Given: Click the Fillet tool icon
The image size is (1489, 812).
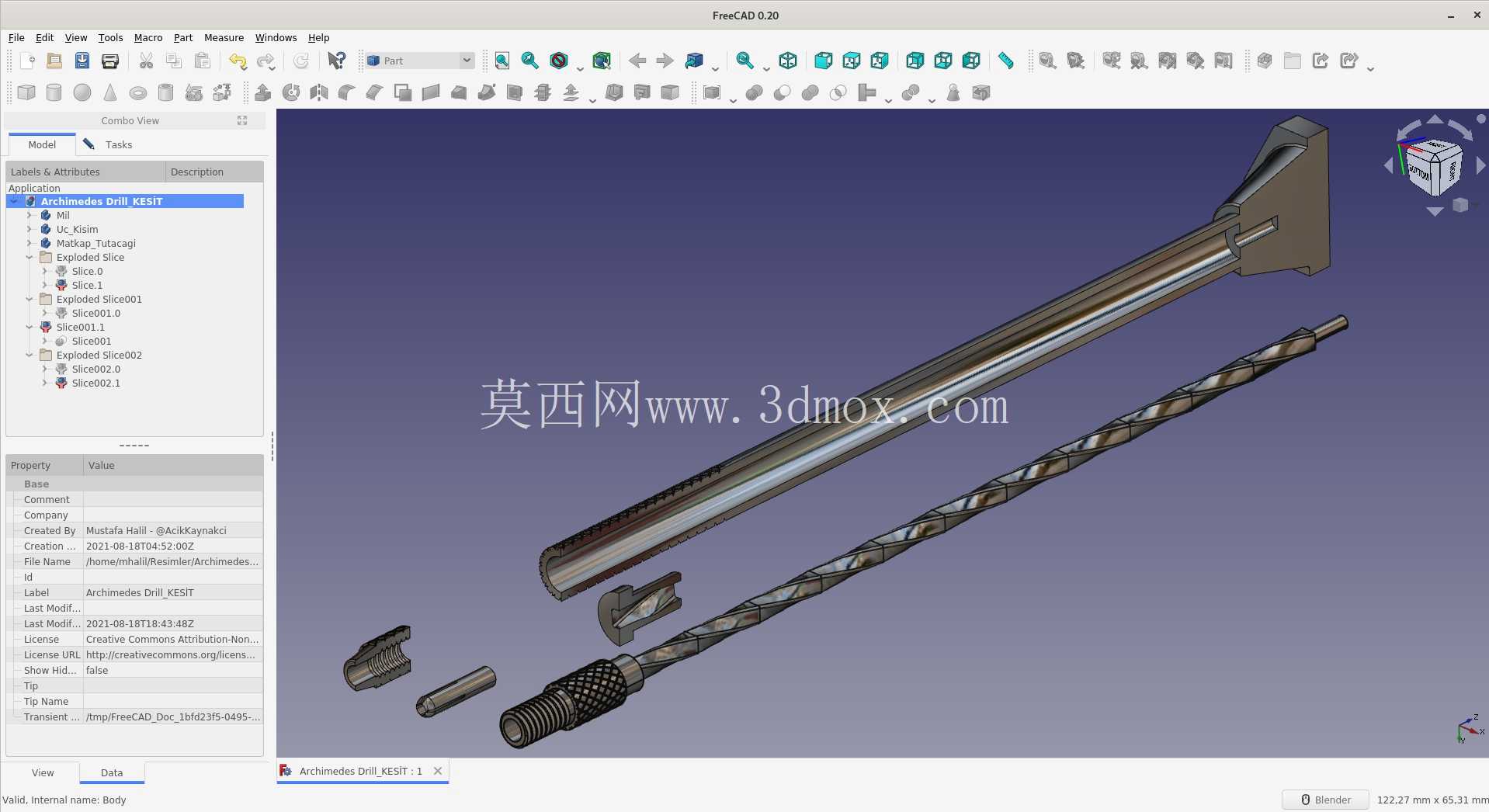Looking at the screenshot, I should (x=347, y=93).
